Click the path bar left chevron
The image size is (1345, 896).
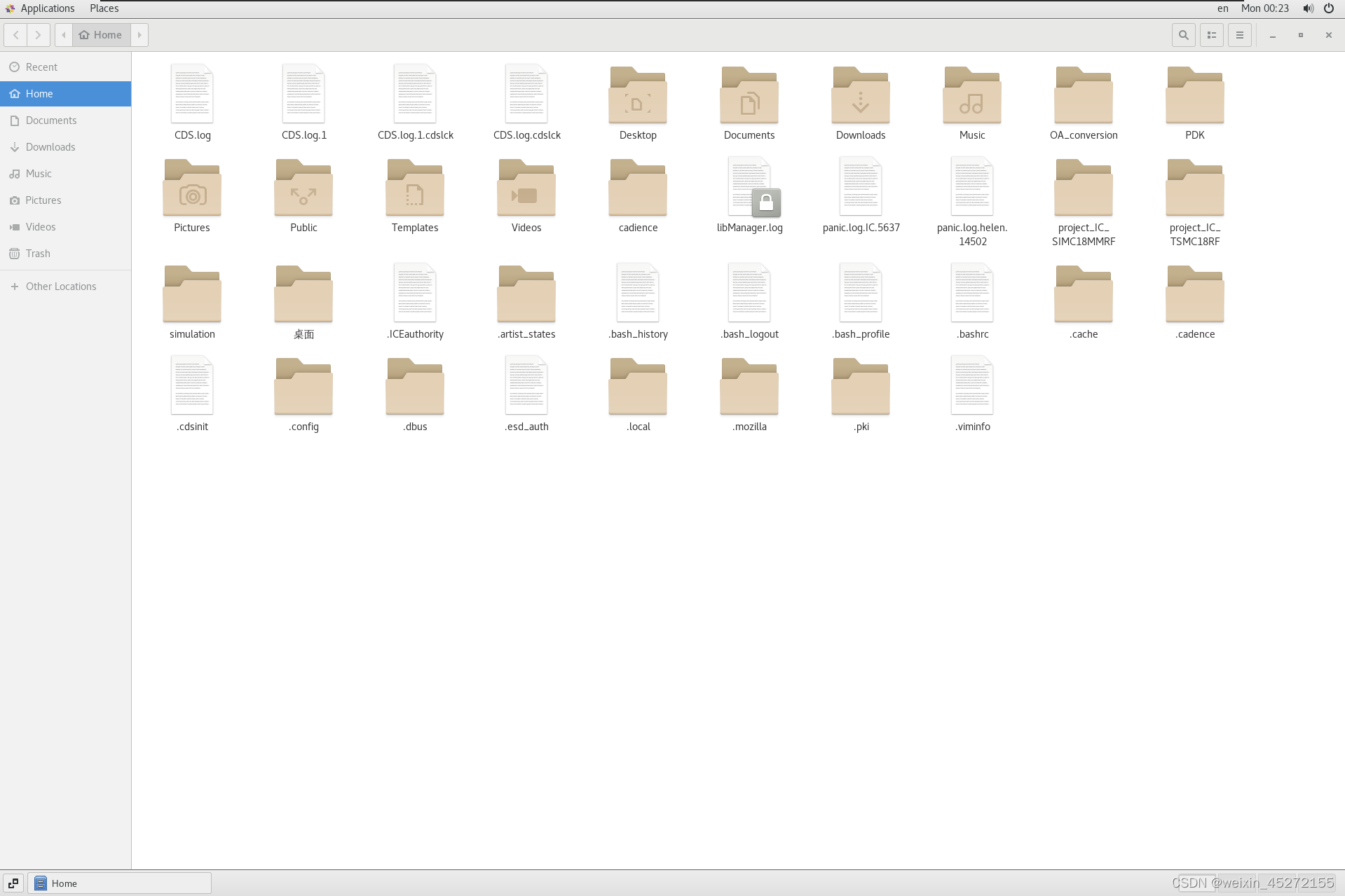tap(64, 35)
